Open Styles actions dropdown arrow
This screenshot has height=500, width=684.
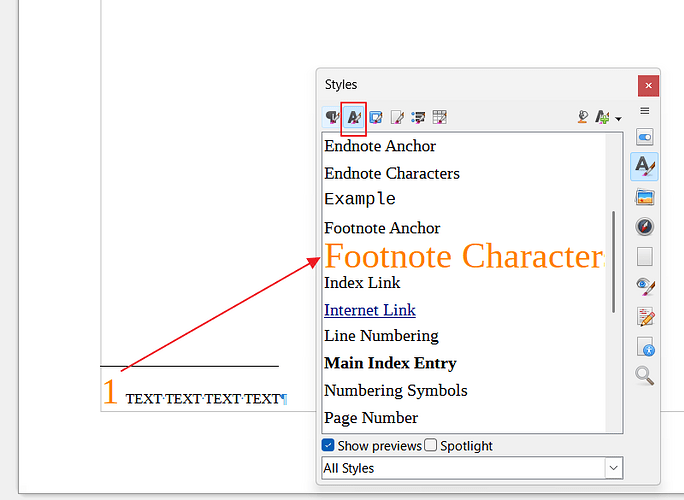pos(618,119)
